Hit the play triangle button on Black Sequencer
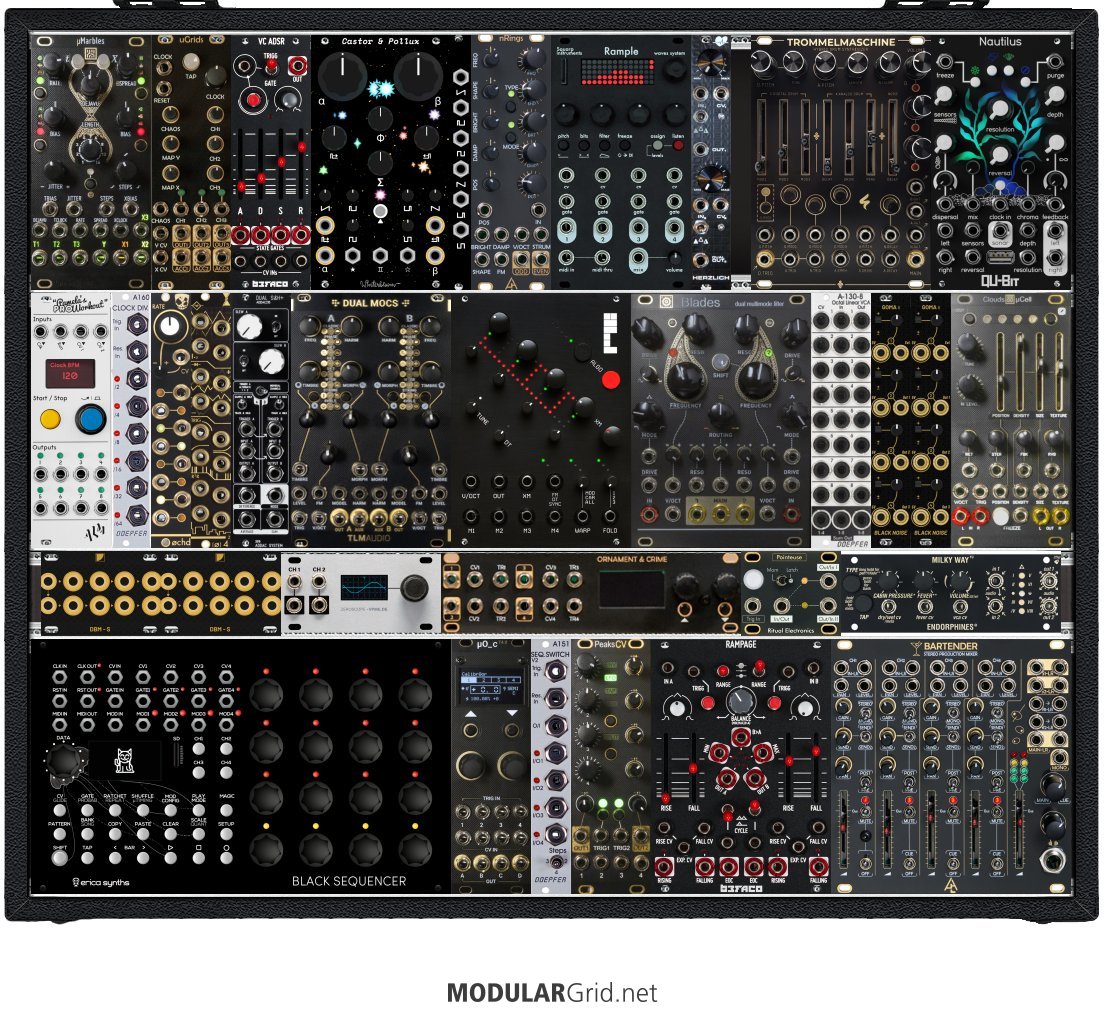 (x=171, y=858)
